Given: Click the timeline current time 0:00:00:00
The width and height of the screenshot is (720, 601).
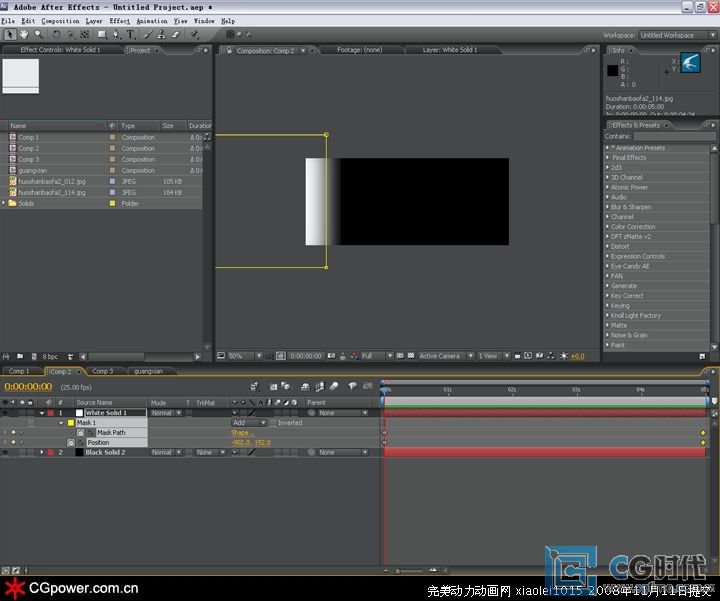Looking at the screenshot, I should (28, 387).
